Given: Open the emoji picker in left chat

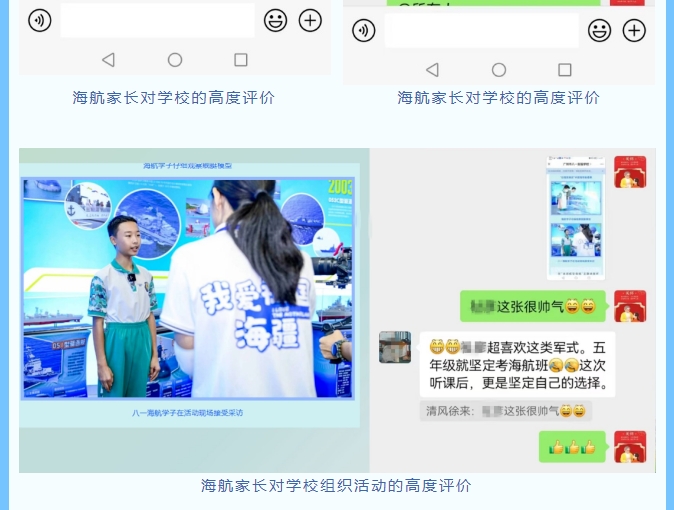Looking at the screenshot, I should point(275,20).
